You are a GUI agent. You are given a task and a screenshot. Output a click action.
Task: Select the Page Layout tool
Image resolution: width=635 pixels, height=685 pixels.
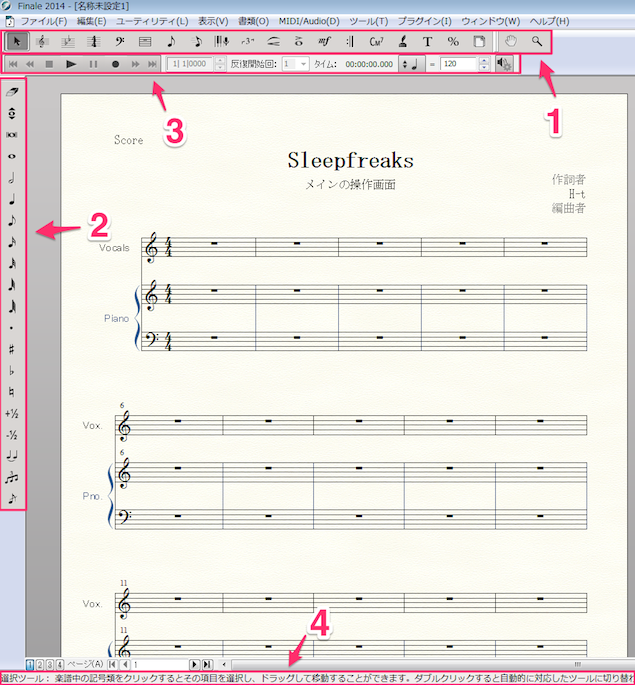(479, 42)
